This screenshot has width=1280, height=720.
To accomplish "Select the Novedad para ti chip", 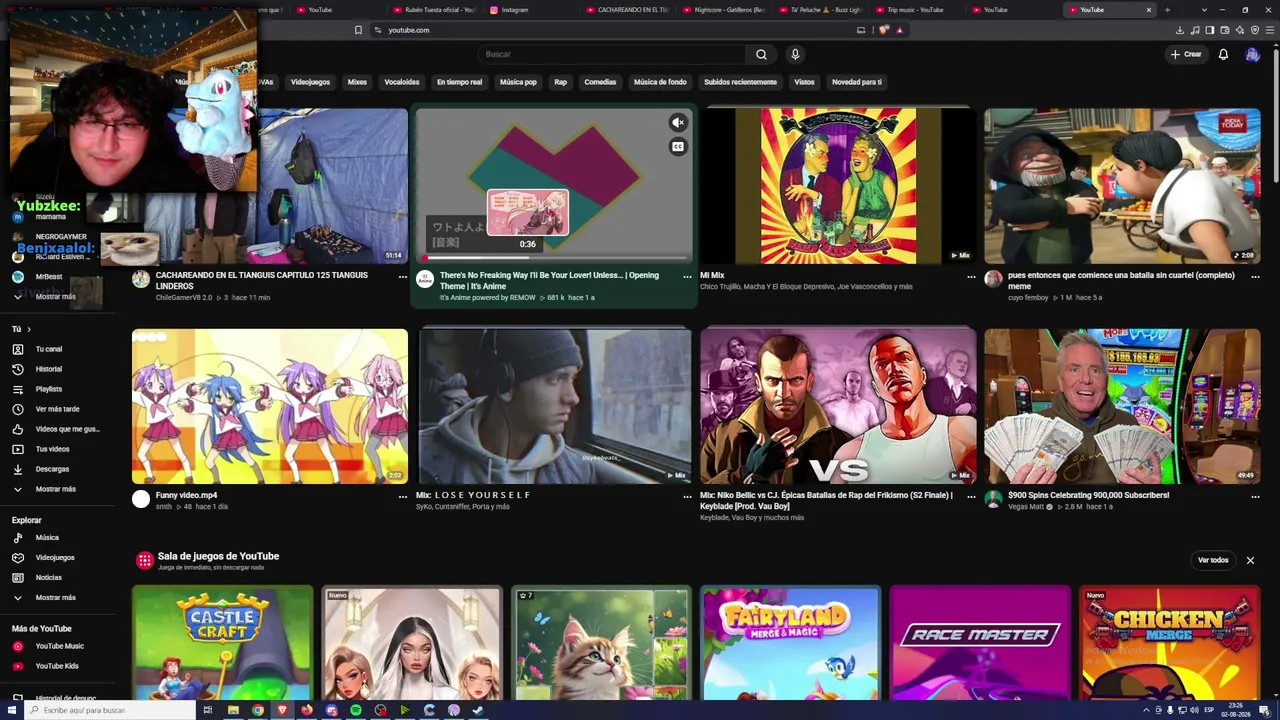I will (x=857, y=82).
